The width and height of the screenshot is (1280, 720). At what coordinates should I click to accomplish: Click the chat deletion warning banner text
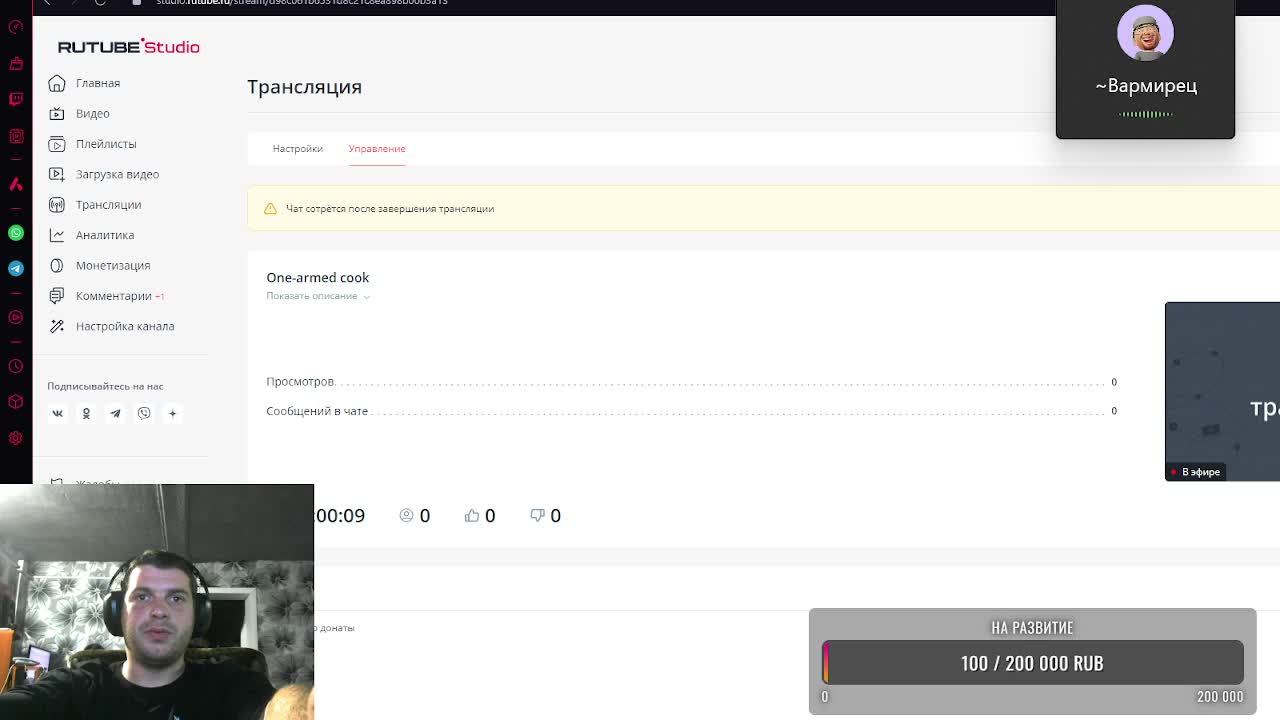(x=390, y=209)
